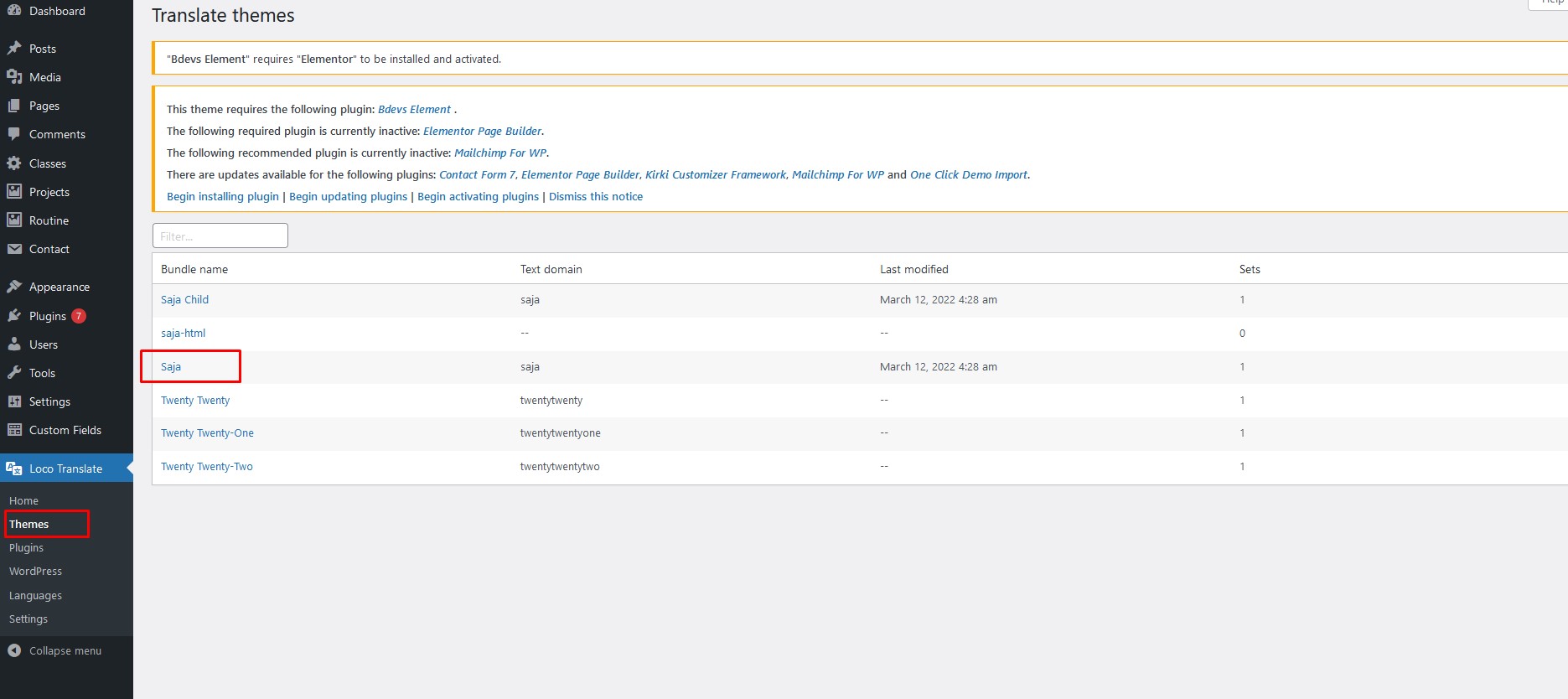Click the Dashboard gauge icon
This screenshot has width=1568, height=699.
(14, 11)
